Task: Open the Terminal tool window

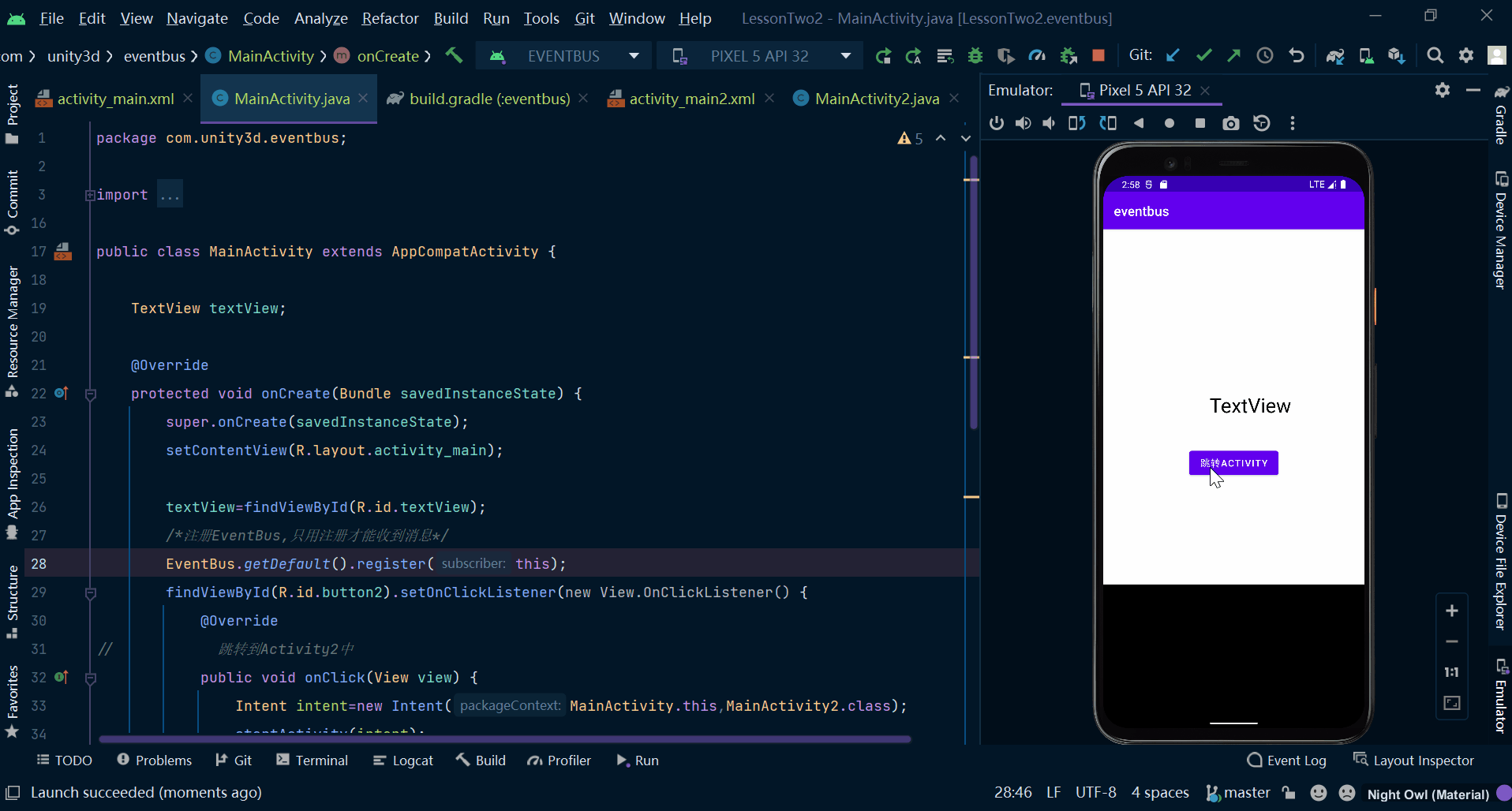Action: [x=313, y=761]
